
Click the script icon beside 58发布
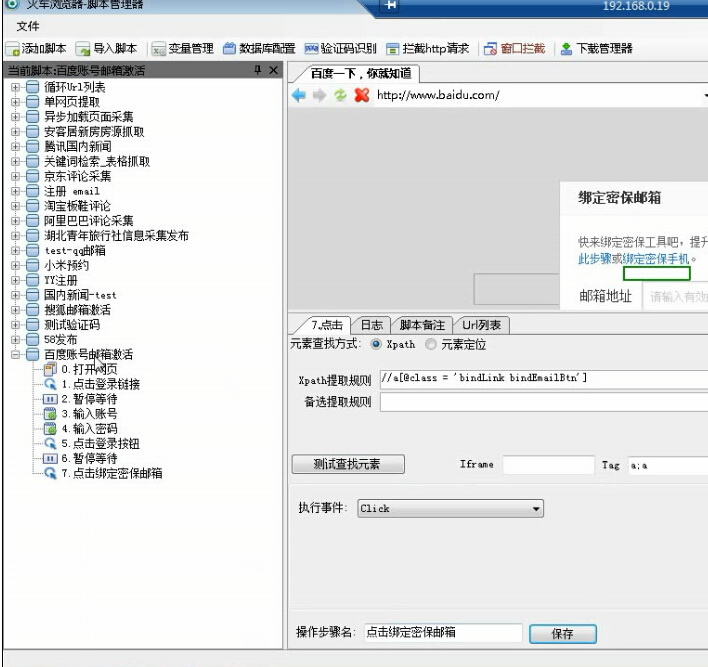(x=33, y=340)
